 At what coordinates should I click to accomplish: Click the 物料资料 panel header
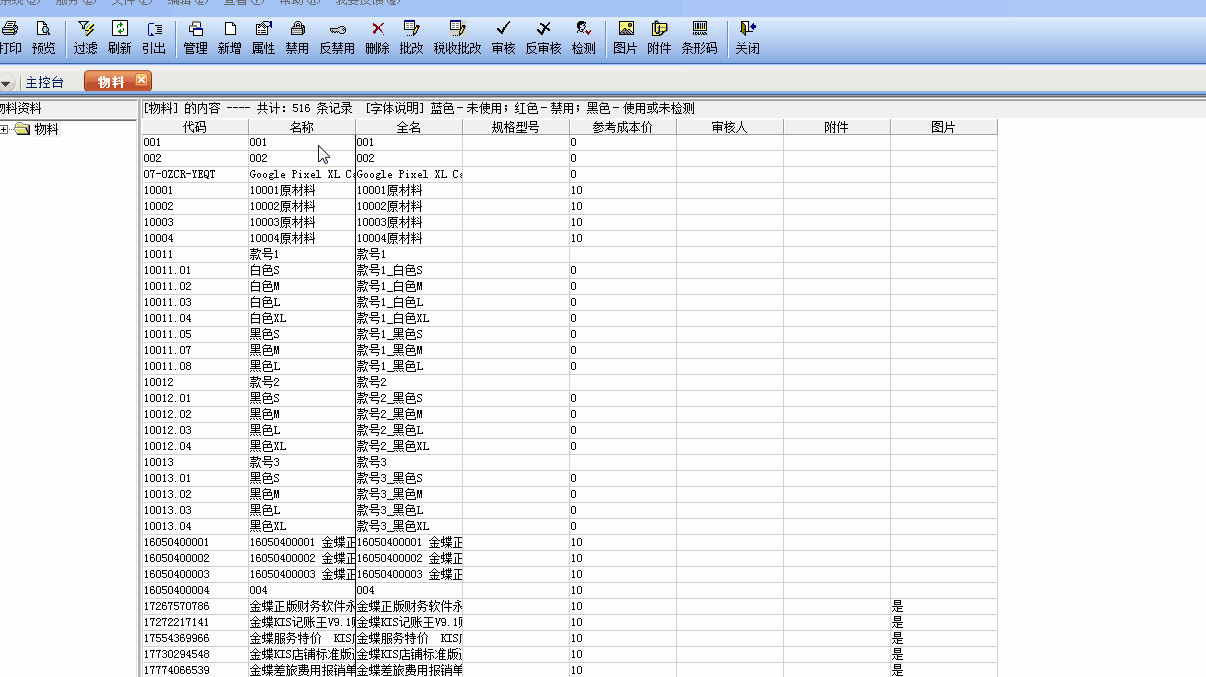coord(68,109)
